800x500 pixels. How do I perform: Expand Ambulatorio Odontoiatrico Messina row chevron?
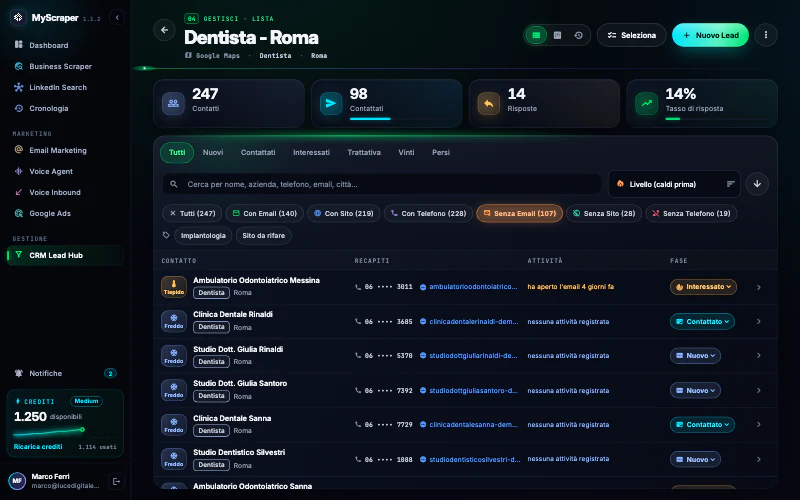tap(759, 287)
